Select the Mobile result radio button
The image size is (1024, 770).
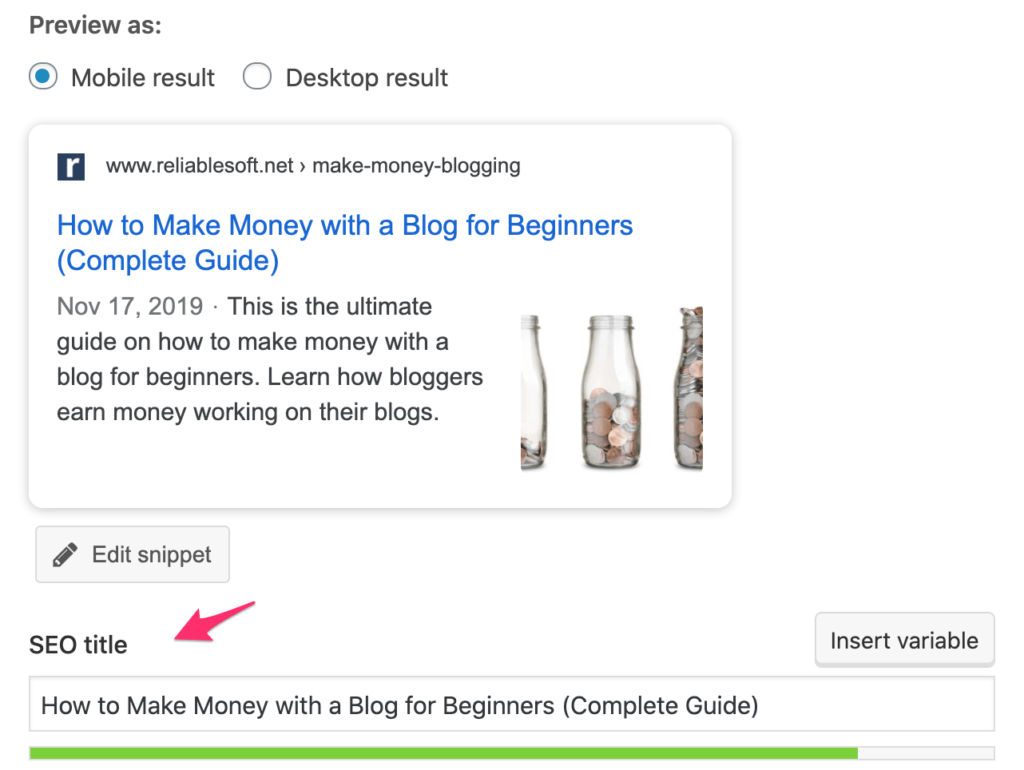[41, 77]
